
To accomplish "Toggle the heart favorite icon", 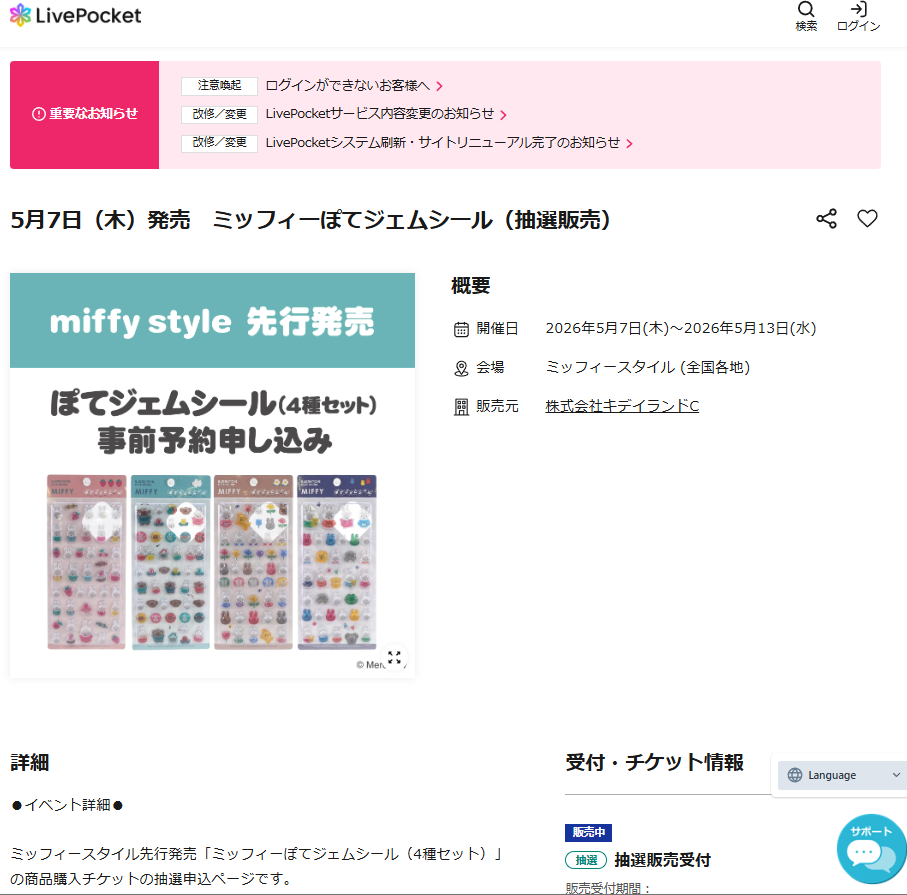I will (x=867, y=219).
